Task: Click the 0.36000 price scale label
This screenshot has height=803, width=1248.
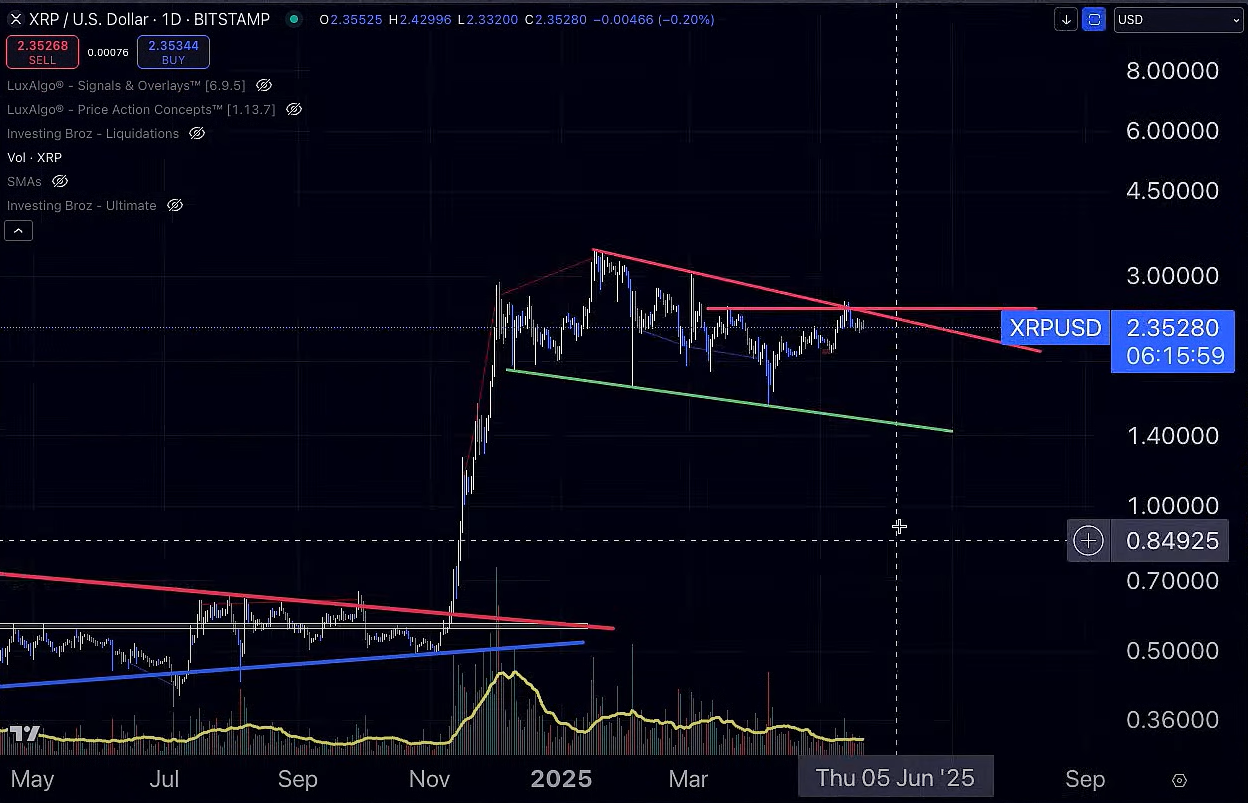Action: pyautogui.click(x=1172, y=720)
